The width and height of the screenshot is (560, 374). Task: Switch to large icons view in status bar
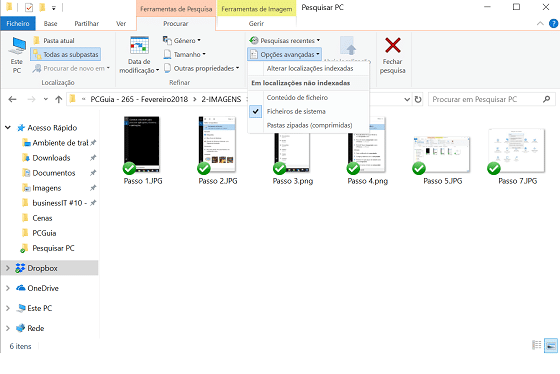(x=551, y=345)
